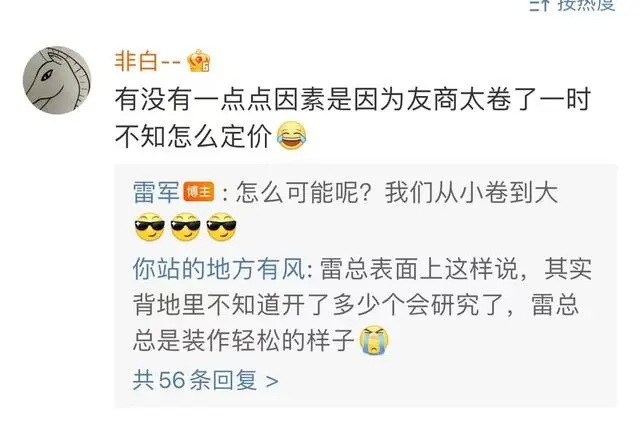Expand replies with the > chevron
This screenshot has width=640, height=421.
click(x=272, y=381)
